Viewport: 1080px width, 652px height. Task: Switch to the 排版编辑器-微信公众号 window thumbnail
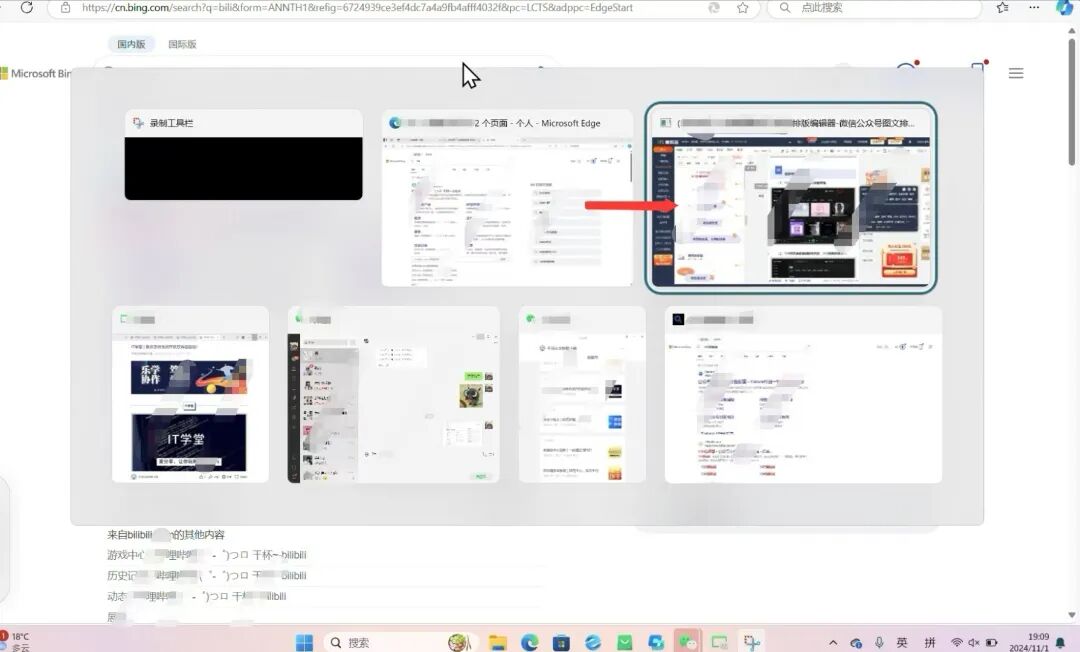coord(790,198)
